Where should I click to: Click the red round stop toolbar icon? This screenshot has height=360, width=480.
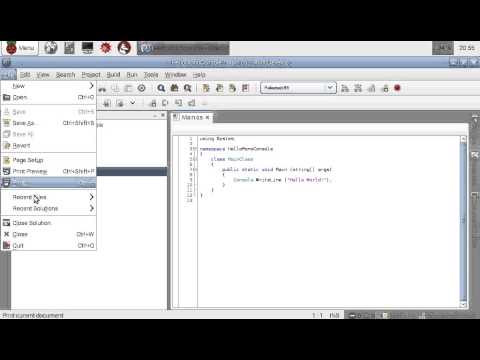[x=397, y=88]
